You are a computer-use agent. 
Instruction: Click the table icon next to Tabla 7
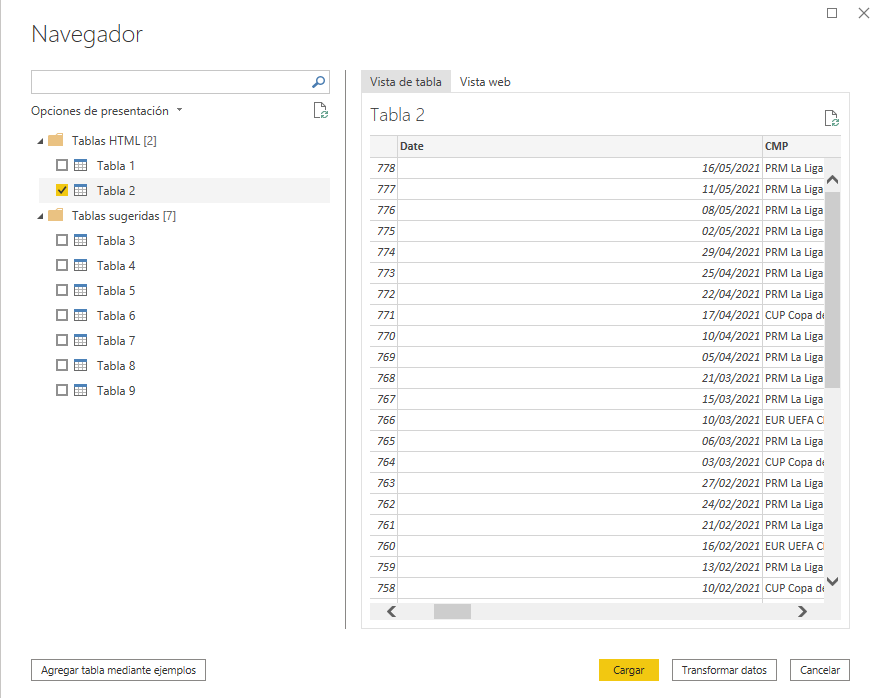(x=81, y=340)
